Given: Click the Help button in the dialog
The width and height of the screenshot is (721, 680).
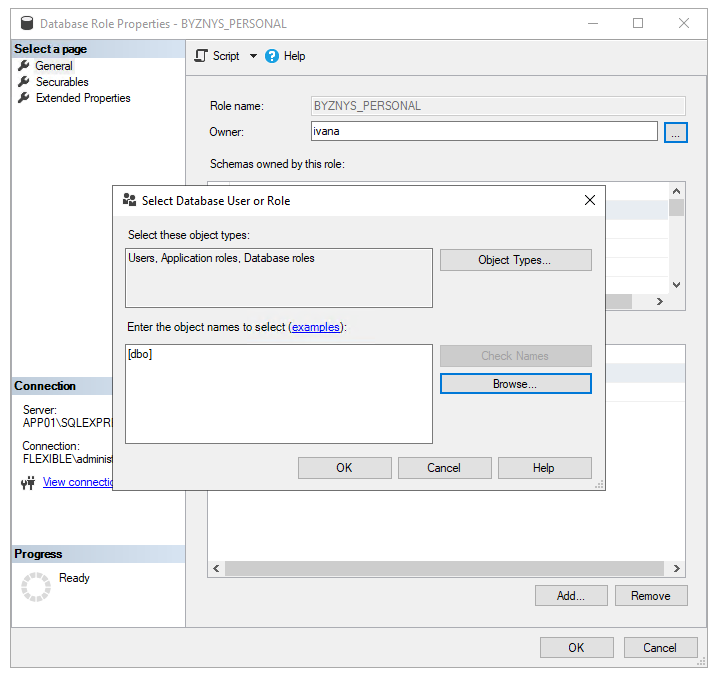Looking at the screenshot, I should pos(544,468).
